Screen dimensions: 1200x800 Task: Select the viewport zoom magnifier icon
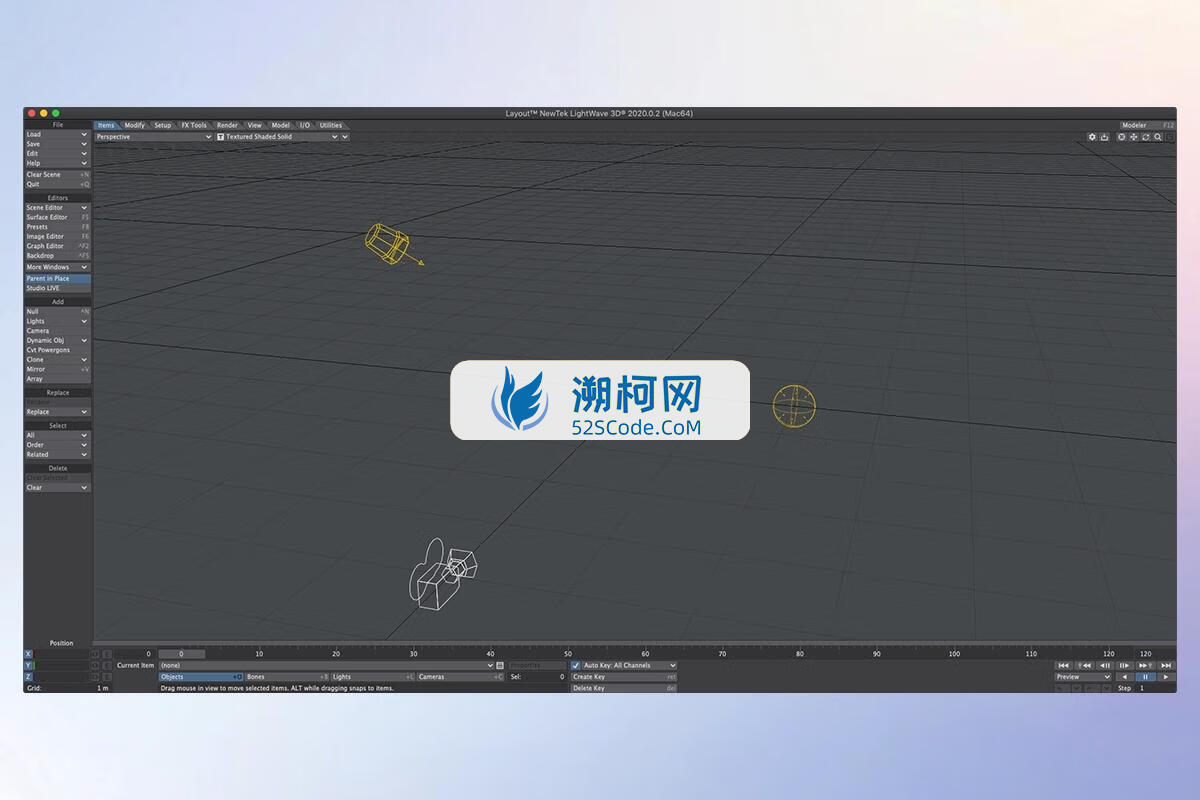1158,137
